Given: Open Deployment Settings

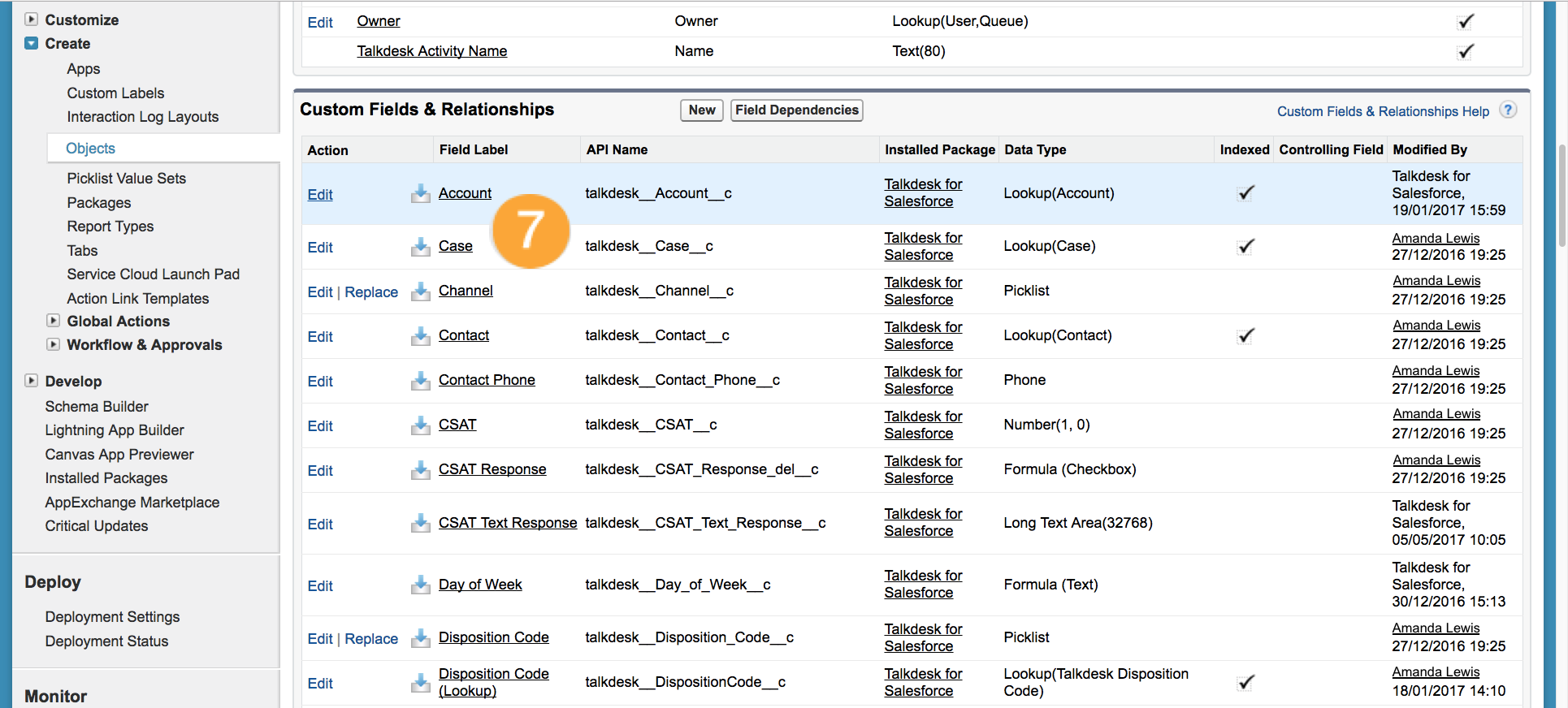Looking at the screenshot, I should click(112, 617).
